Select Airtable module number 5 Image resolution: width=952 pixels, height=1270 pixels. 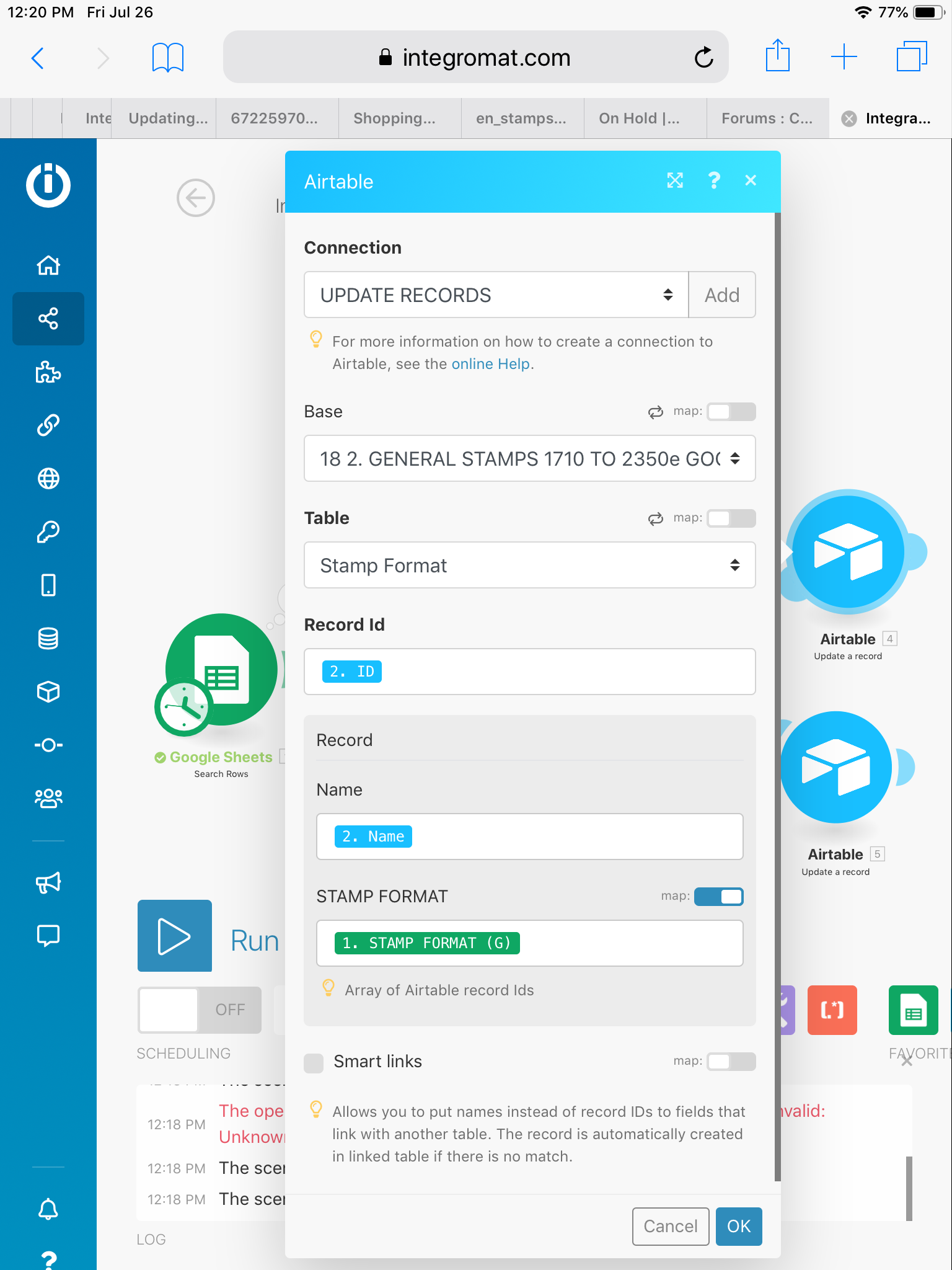tap(835, 767)
